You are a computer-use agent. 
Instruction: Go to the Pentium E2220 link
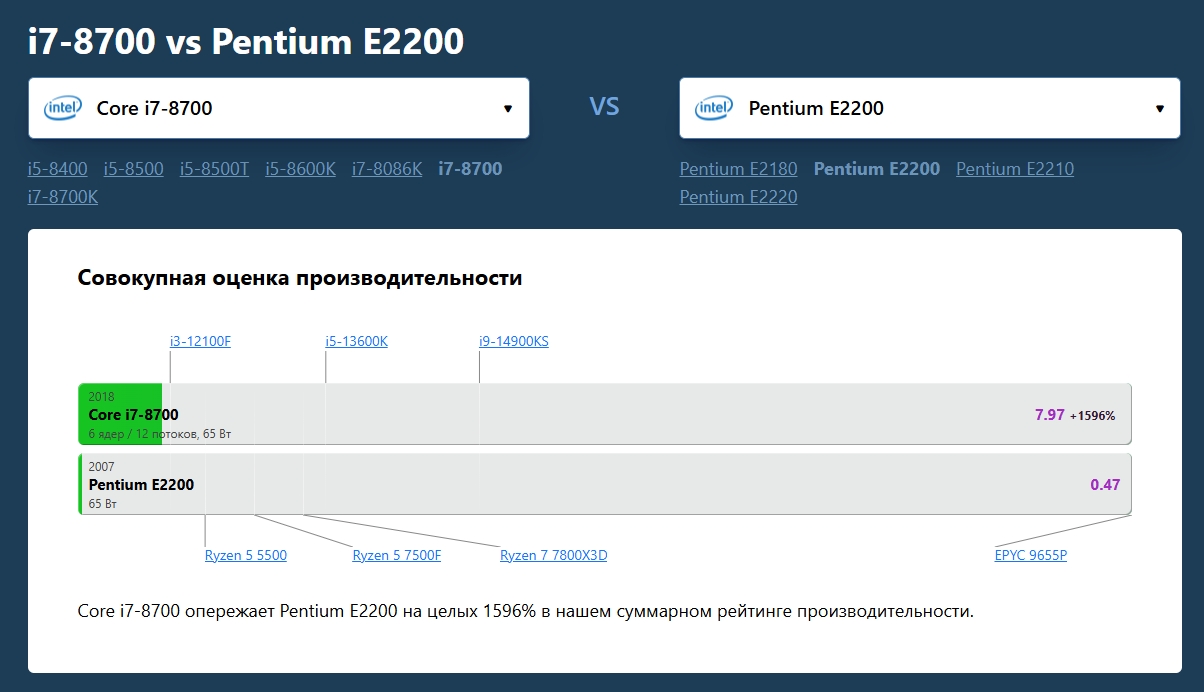739,197
